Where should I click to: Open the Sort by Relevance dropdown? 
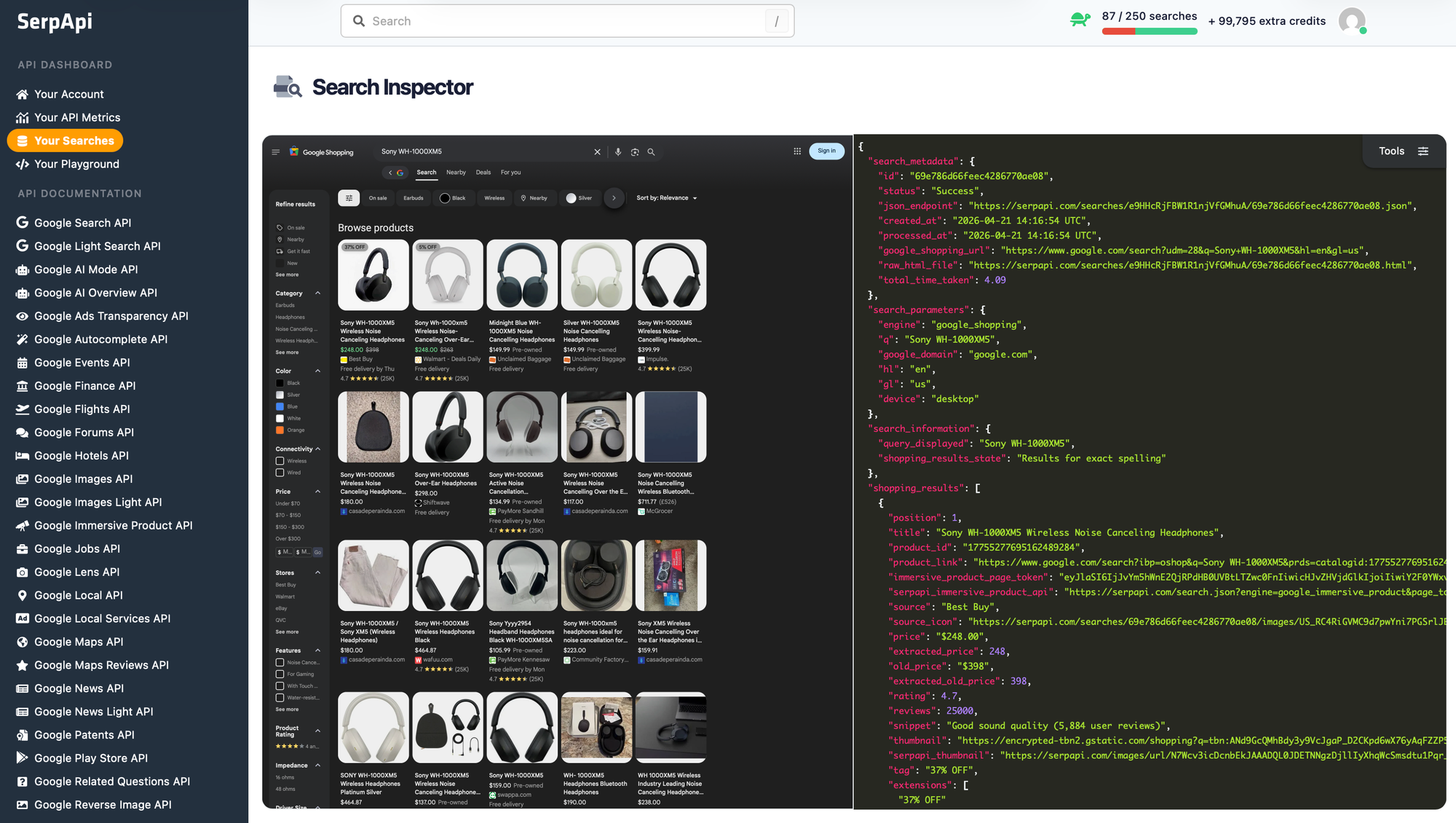click(x=667, y=198)
